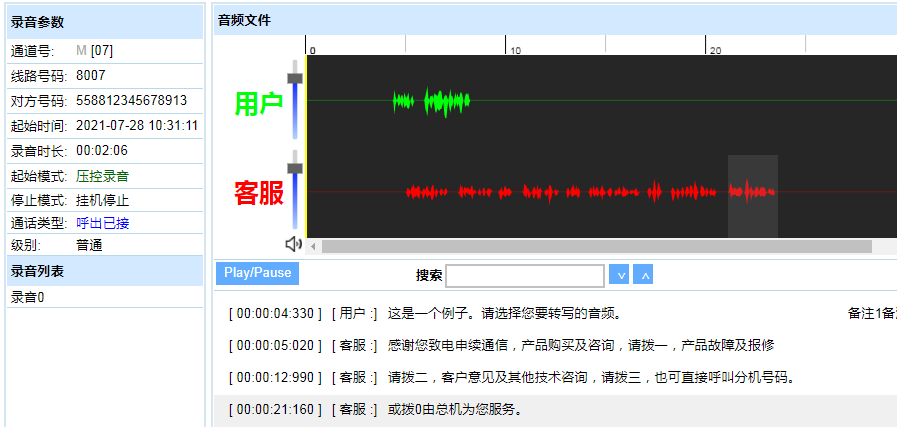The height and width of the screenshot is (427, 897).
Task: Click the highlighted segment in 客服 waveform
Action: pos(752,196)
